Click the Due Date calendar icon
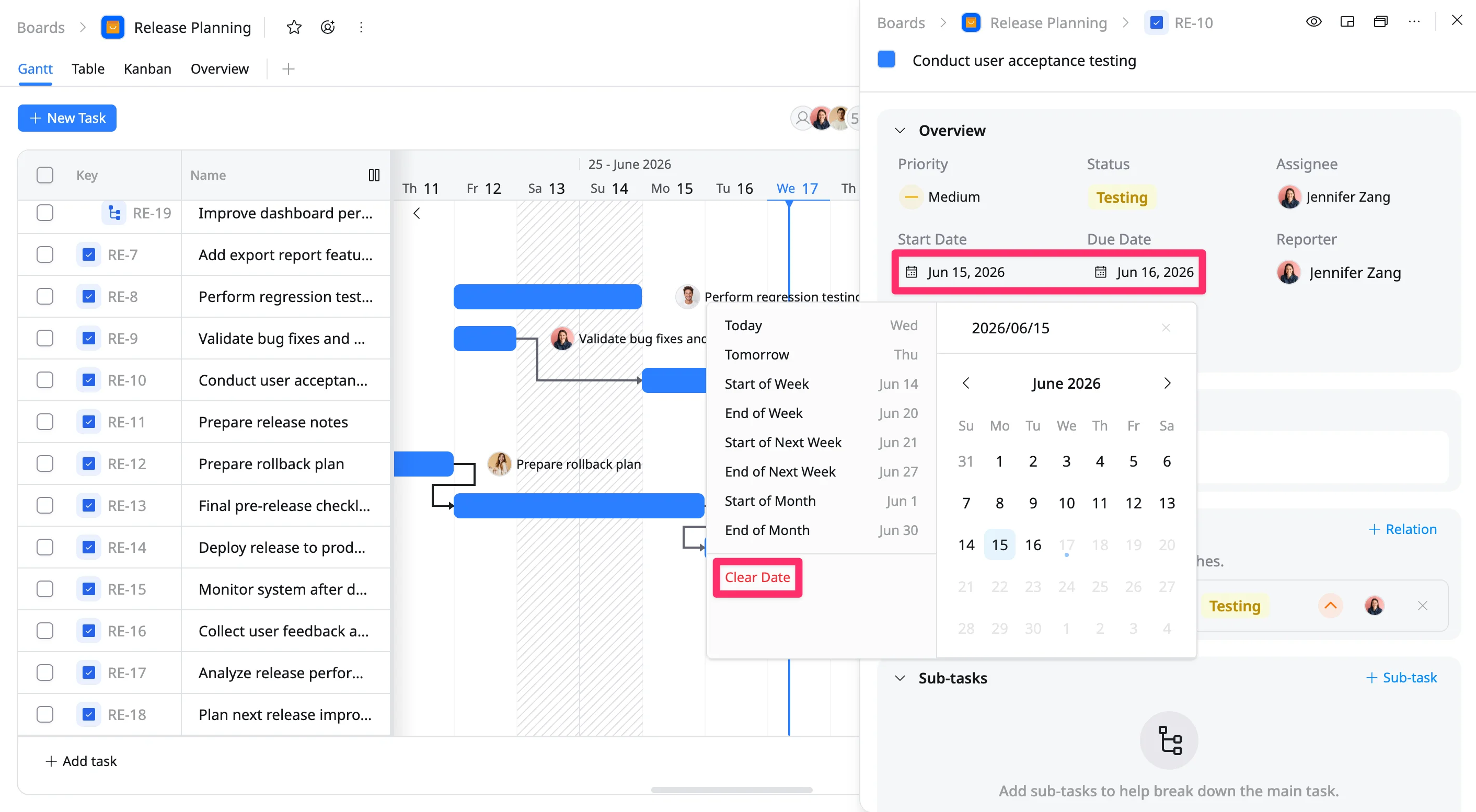The image size is (1476, 812). tap(1100, 272)
